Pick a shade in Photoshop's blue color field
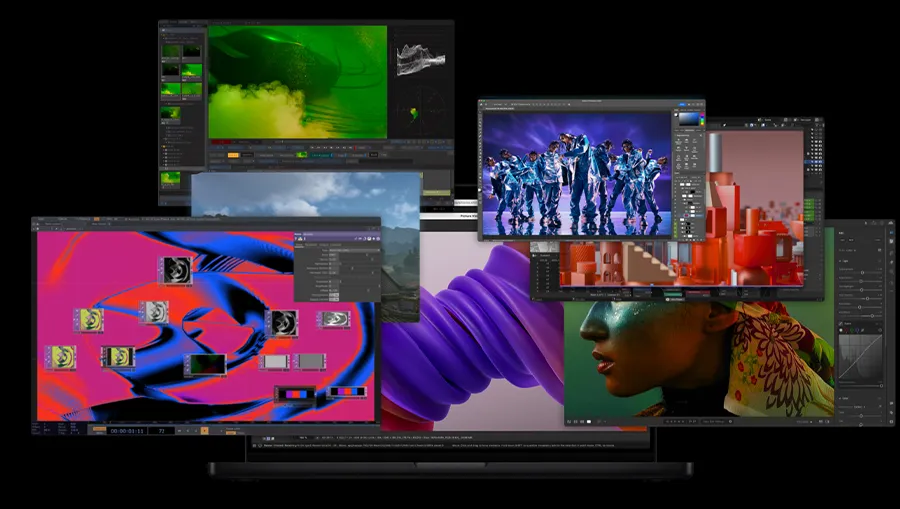 (689, 119)
